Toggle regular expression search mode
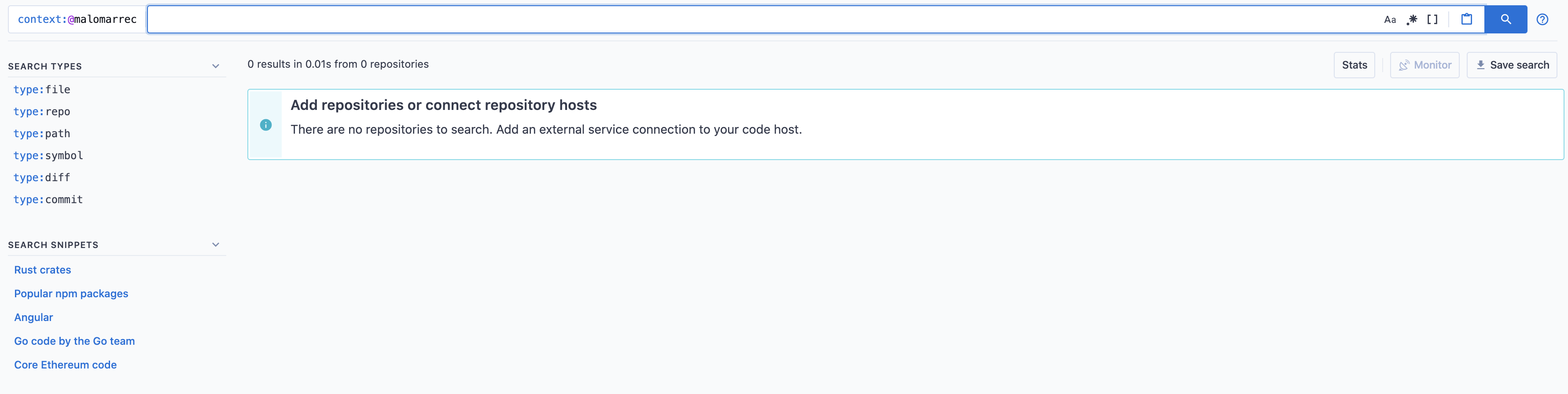The width and height of the screenshot is (1568, 394). coord(1412,19)
